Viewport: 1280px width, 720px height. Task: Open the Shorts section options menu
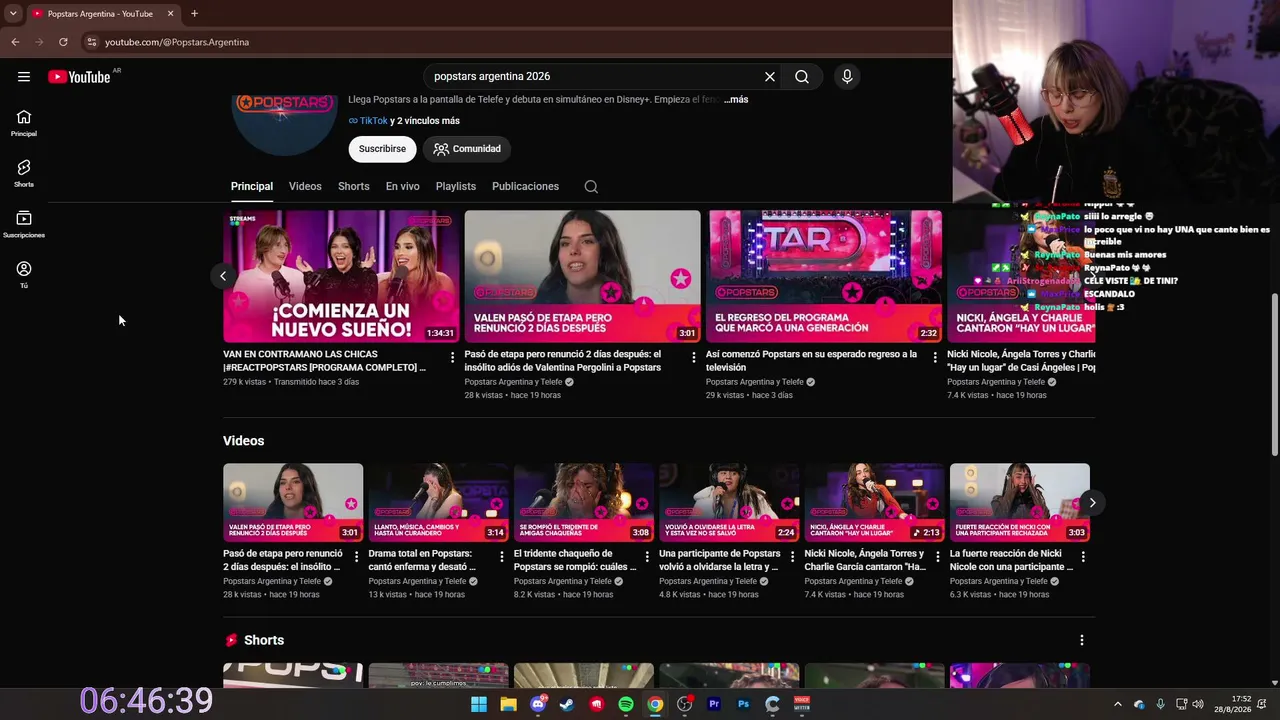1081,640
